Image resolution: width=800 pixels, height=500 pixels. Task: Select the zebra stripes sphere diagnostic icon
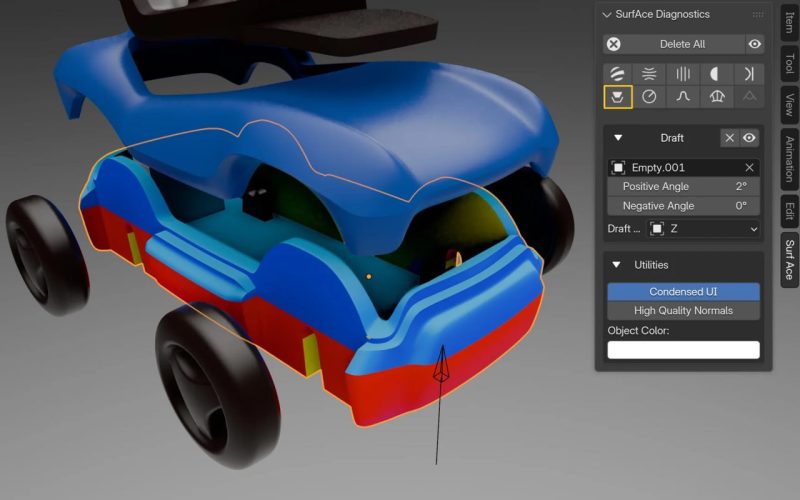click(x=618, y=73)
